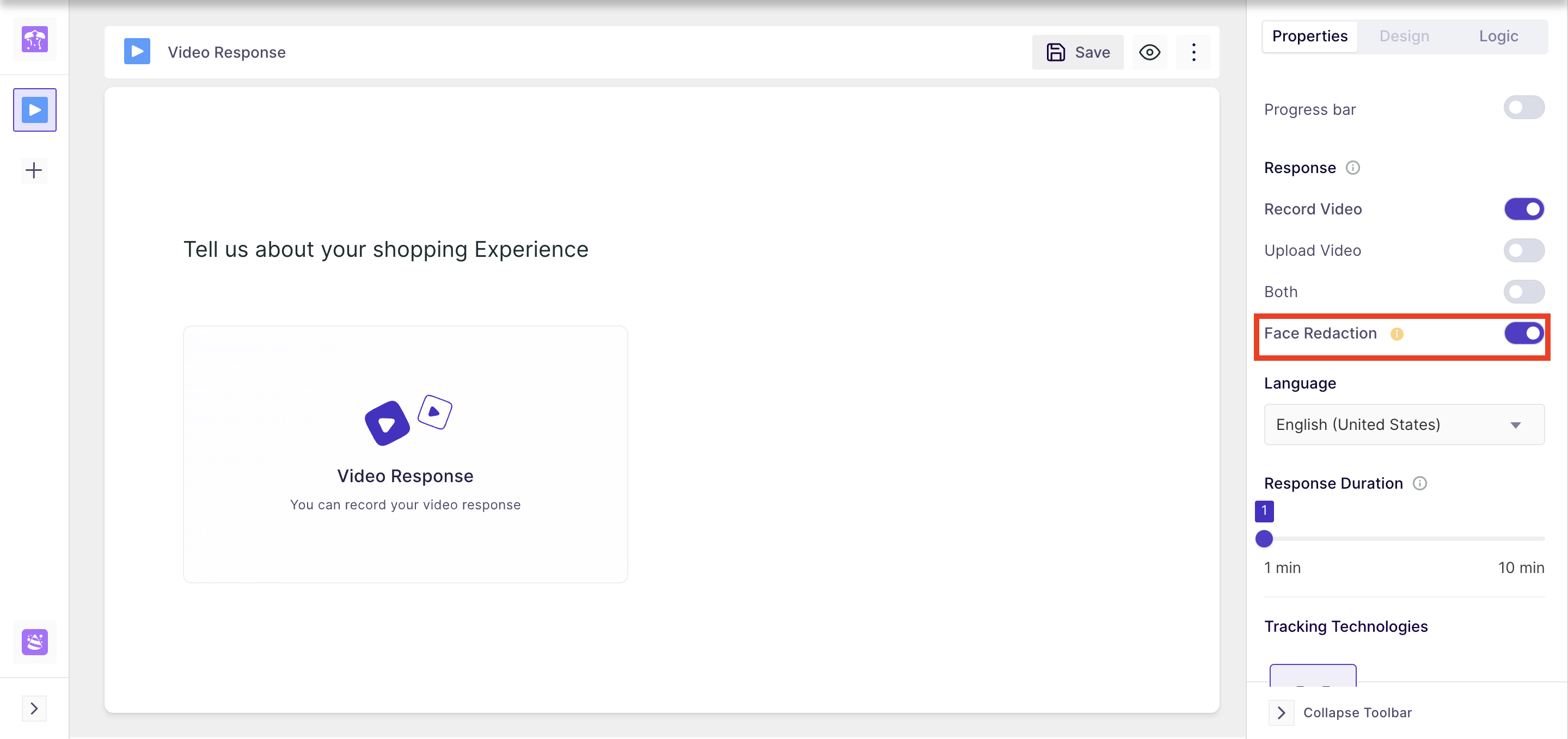Click the Video Response recording card

pos(406,454)
